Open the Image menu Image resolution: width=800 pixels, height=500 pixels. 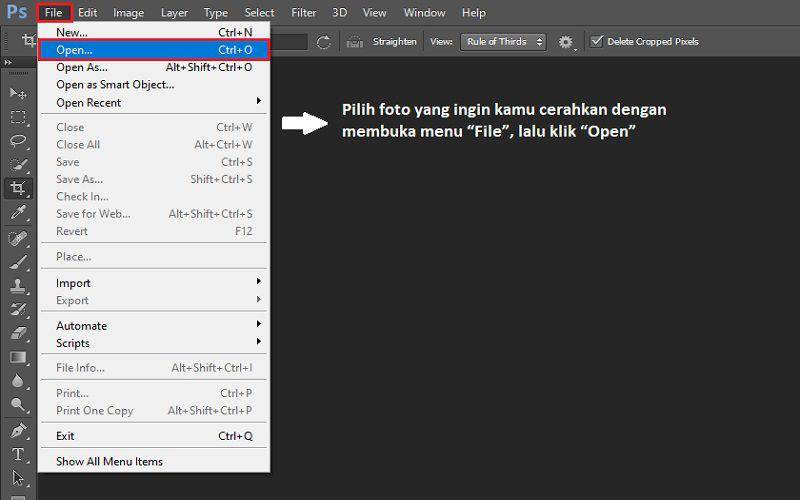coord(128,12)
